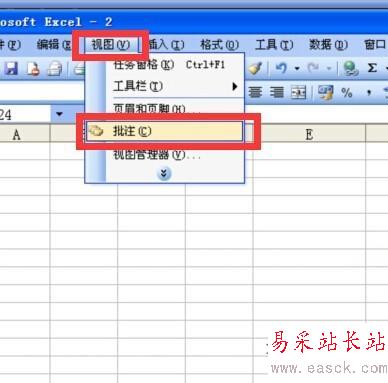Expand full menu with double chevron
Image resolution: width=388 pixels, height=383 pixels.
(x=164, y=173)
